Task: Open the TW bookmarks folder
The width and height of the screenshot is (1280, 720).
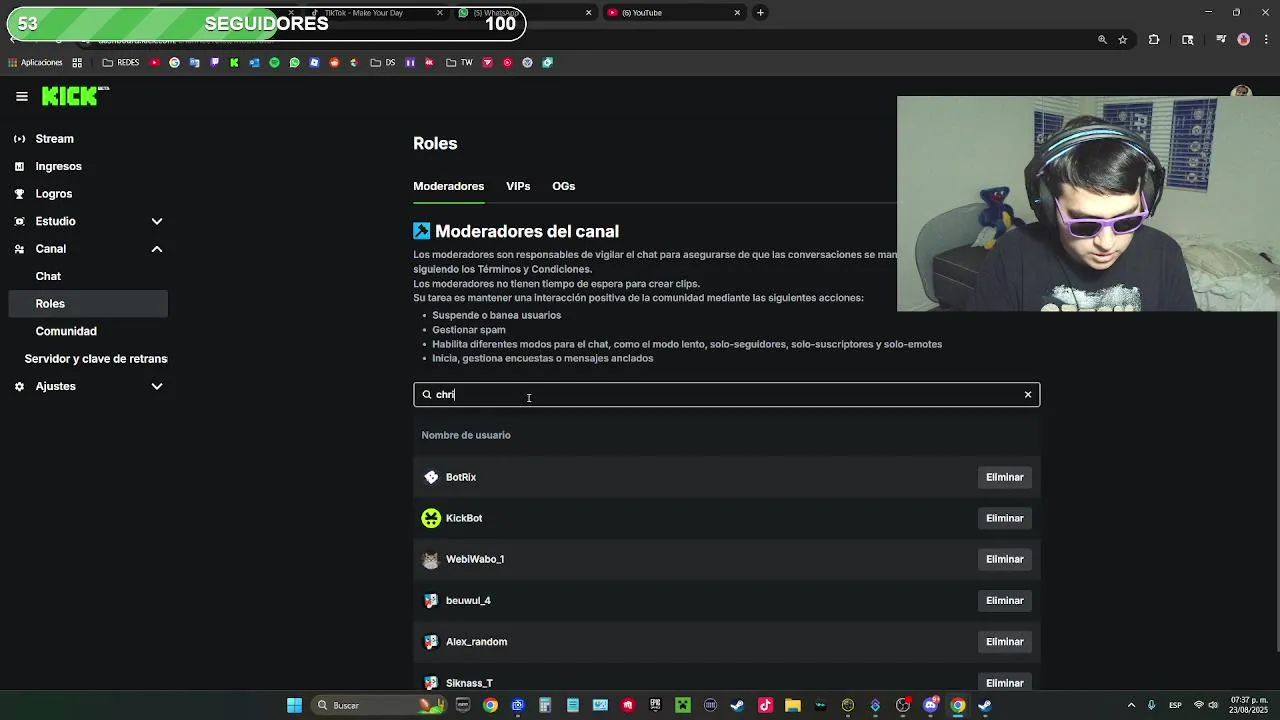Action: point(458,62)
